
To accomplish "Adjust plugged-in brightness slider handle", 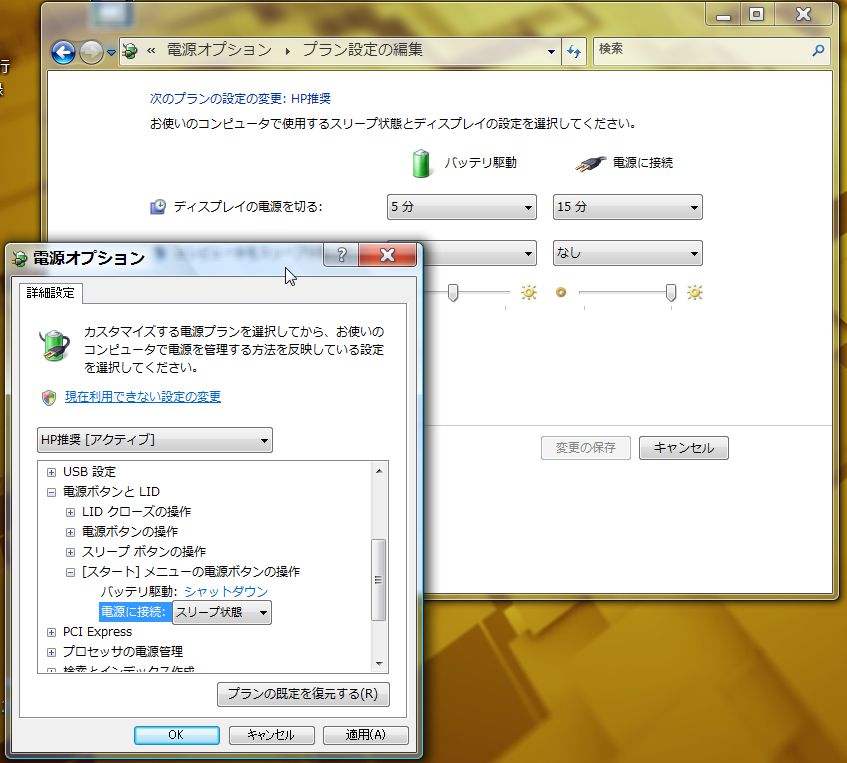I will click(671, 293).
